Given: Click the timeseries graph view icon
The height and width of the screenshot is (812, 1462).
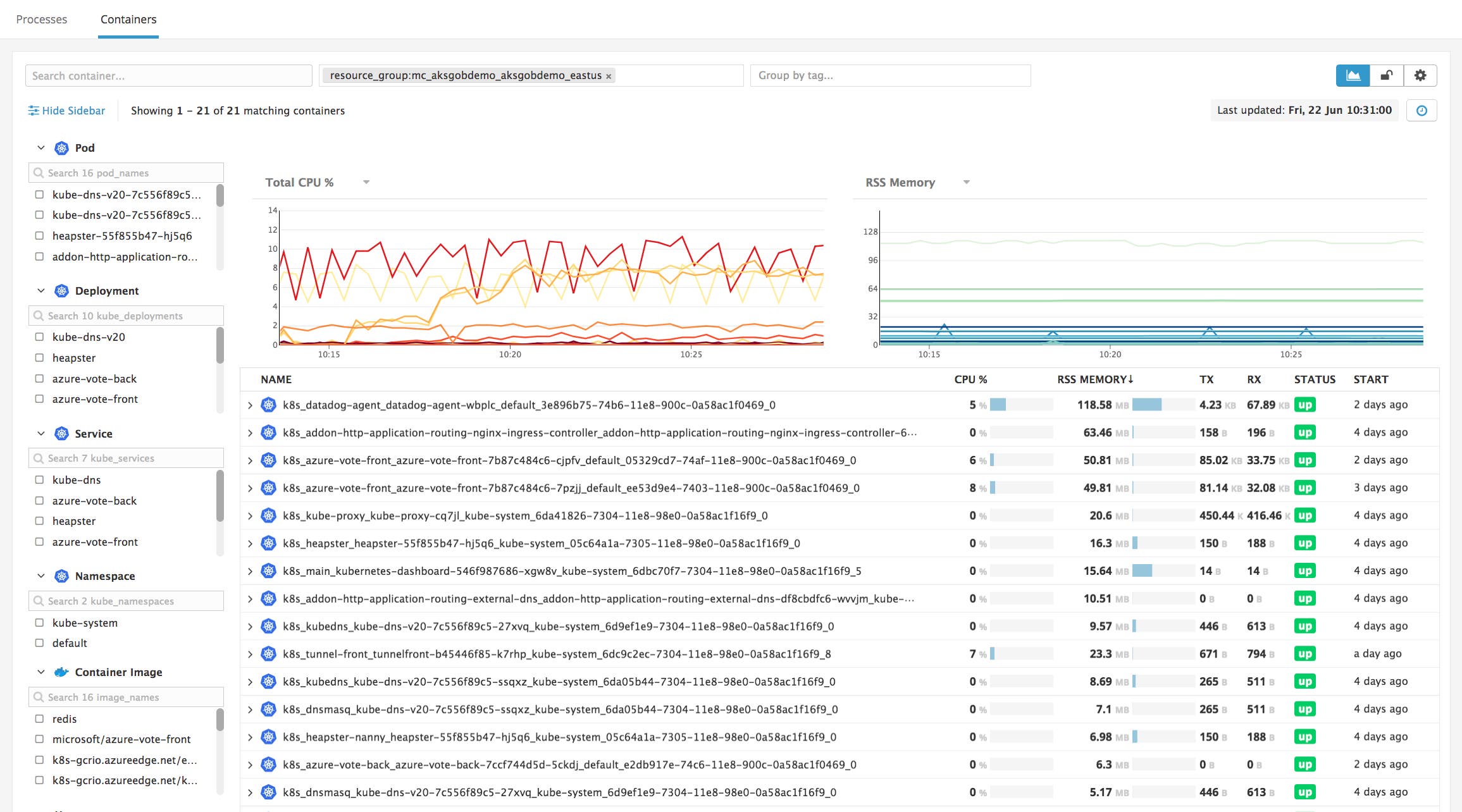Looking at the screenshot, I should tap(1353, 75).
